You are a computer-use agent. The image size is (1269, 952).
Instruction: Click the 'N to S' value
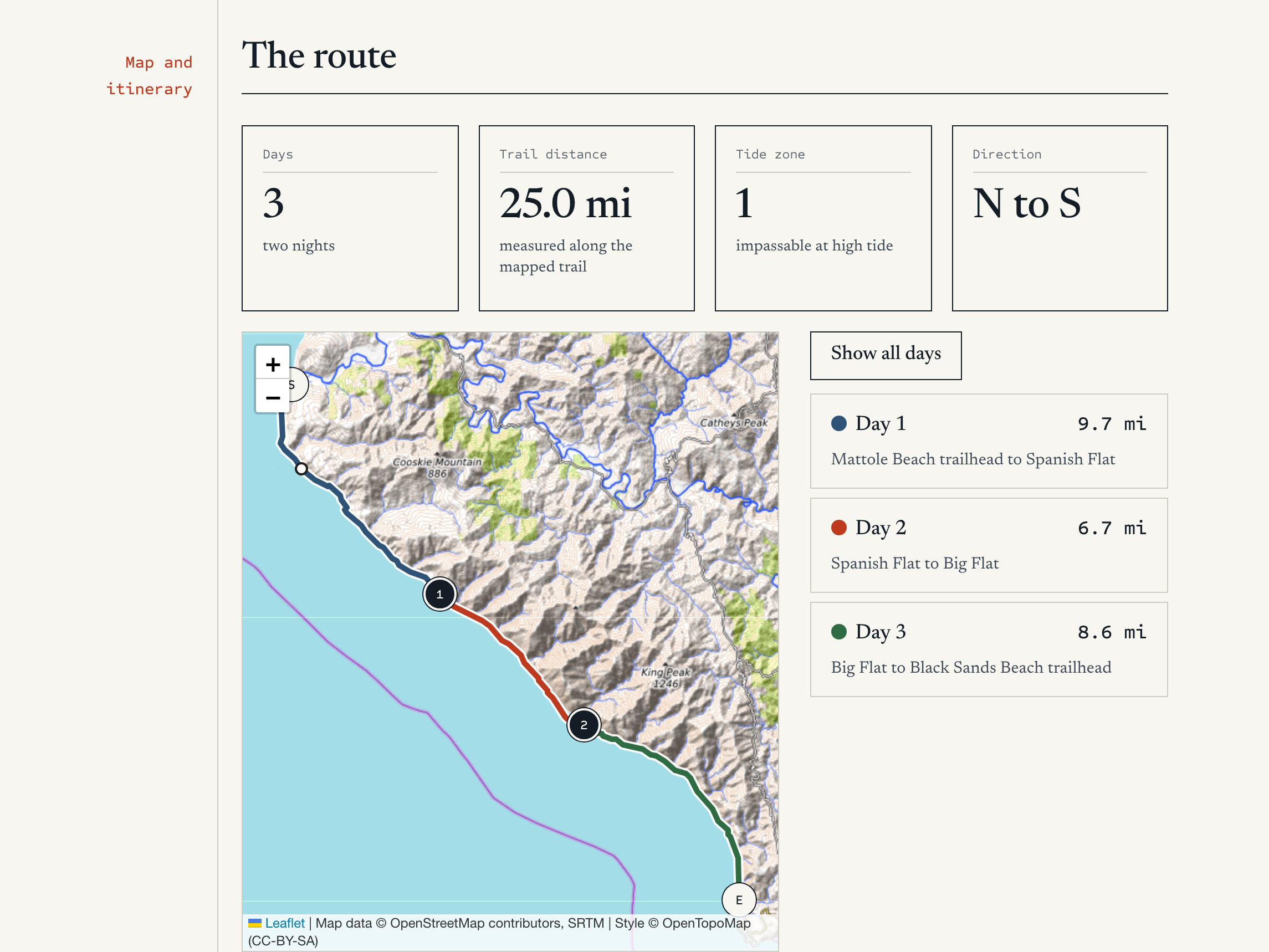(x=1027, y=204)
